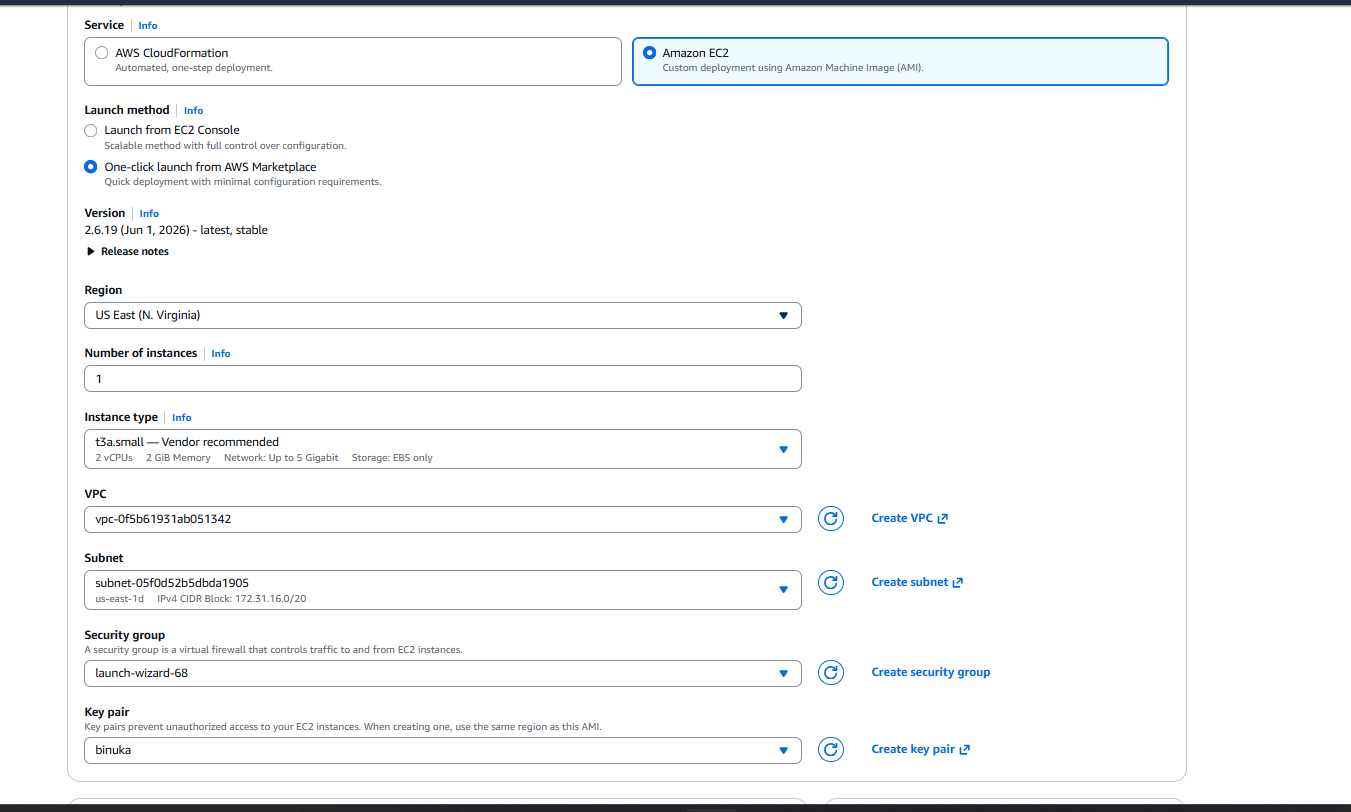
Task: Click the Storage: EBS only text
Action: [x=392, y=458]
